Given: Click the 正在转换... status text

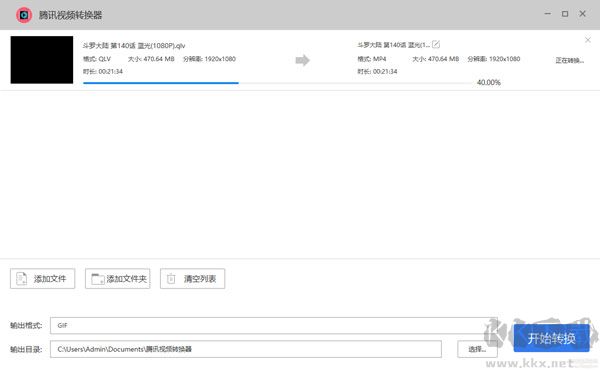Looking at the screenshot, I should pos(569,60).
